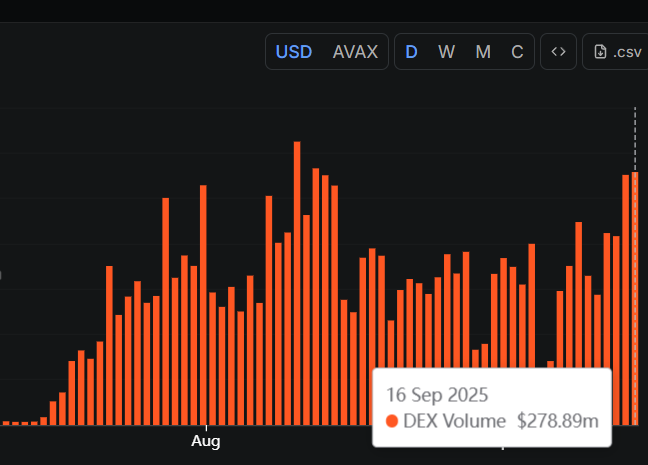Viewport: 648px width, 465px height.
Task: Click the dashed vertical hover line top
Action: click(x=635, y=112)
